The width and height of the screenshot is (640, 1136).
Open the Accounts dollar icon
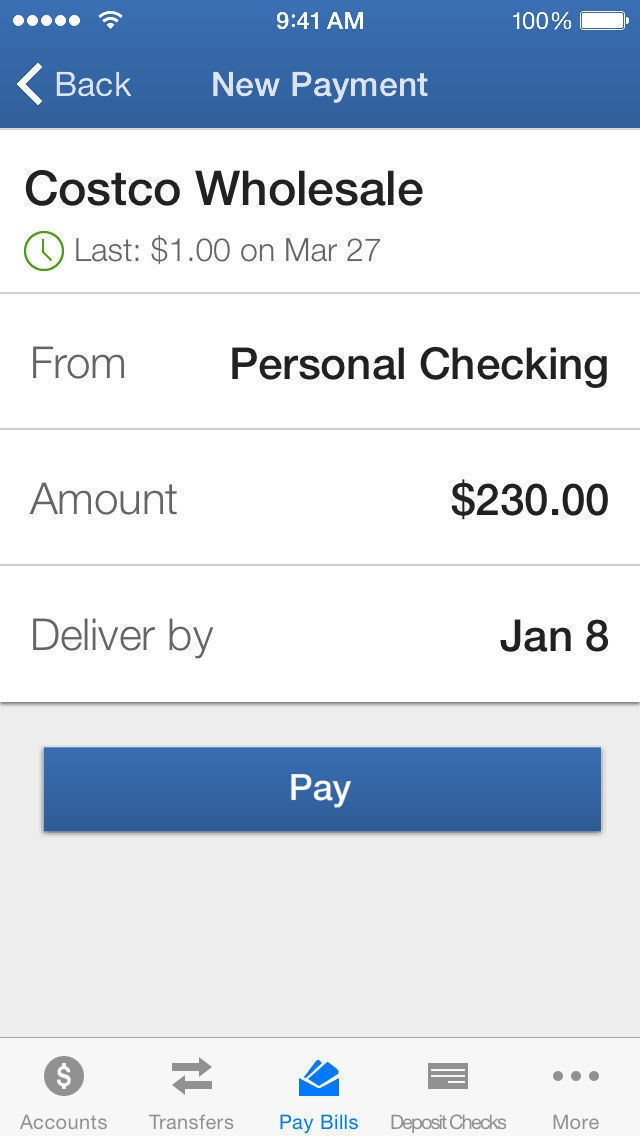(64, 1077)
